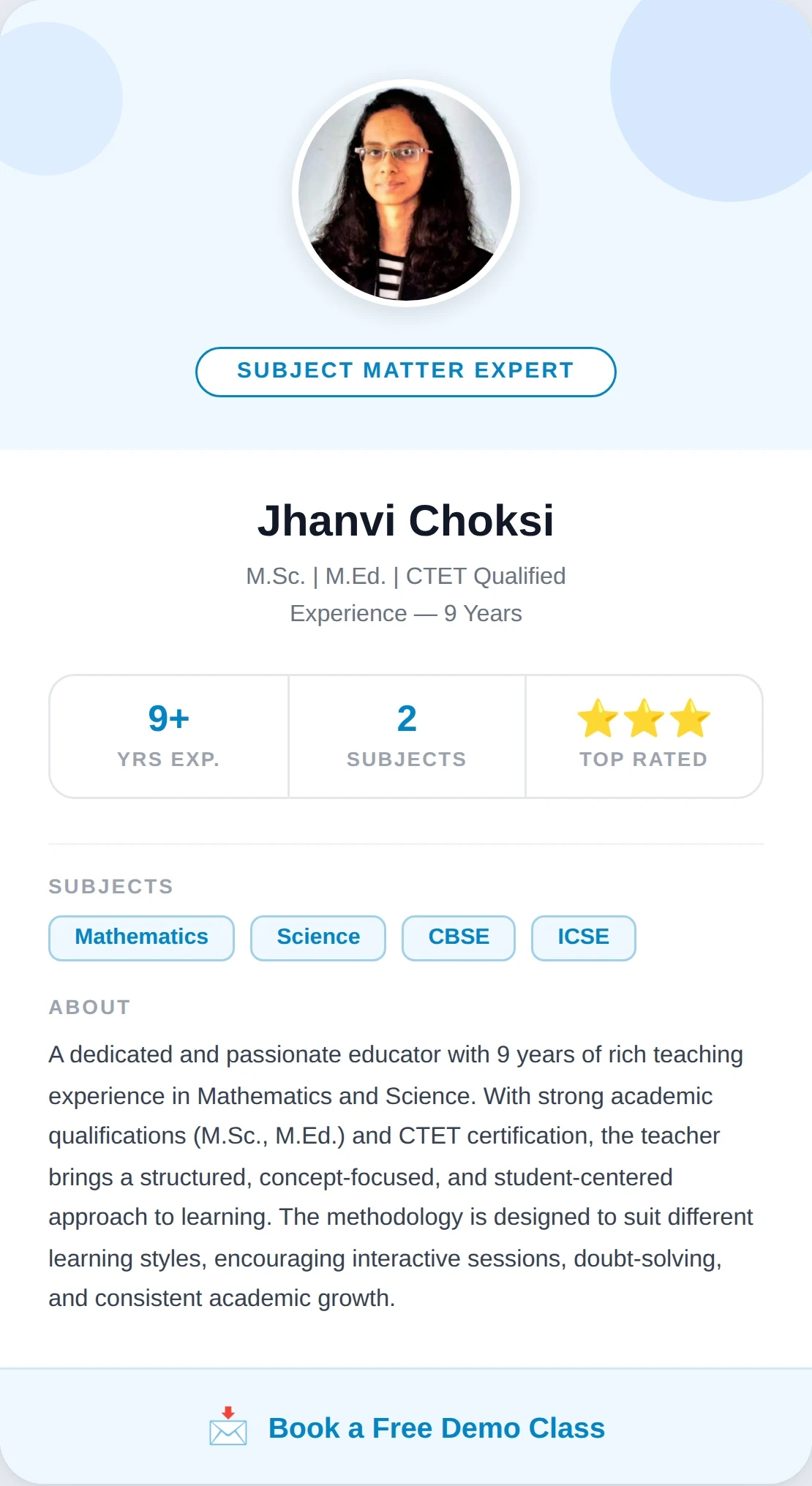Click Book a Free Demo Class
Viewport: 812px width, 1486px height.
pyautogui.click(x=436, y=1428)
